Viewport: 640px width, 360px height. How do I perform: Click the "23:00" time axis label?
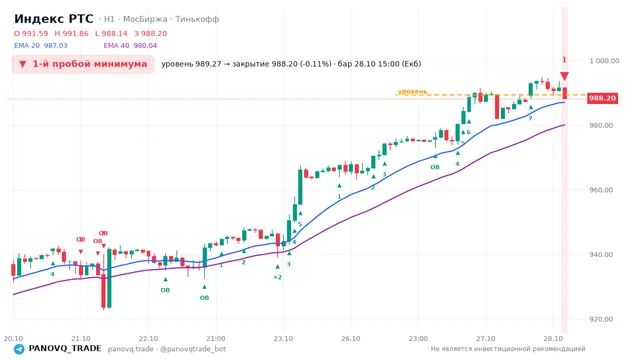coord(418,338)
